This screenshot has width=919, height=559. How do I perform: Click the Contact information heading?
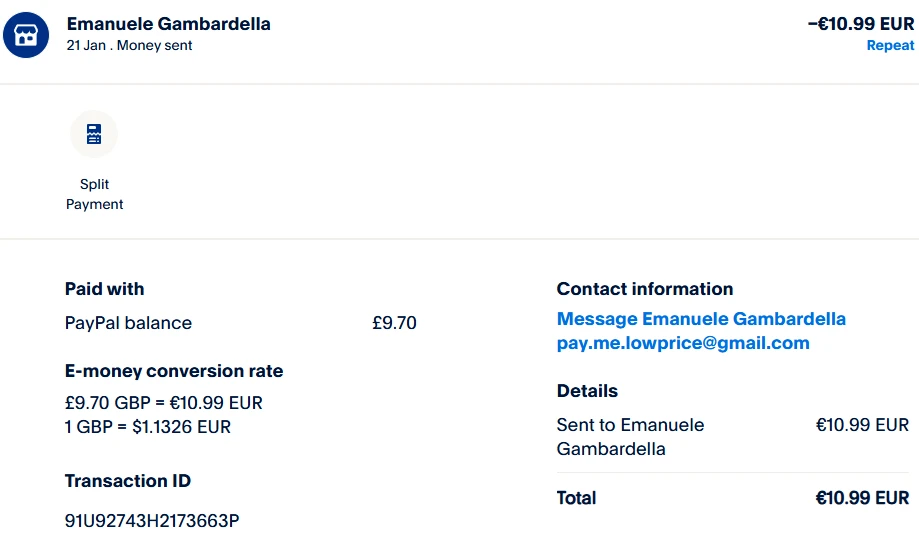pos(645,289)
